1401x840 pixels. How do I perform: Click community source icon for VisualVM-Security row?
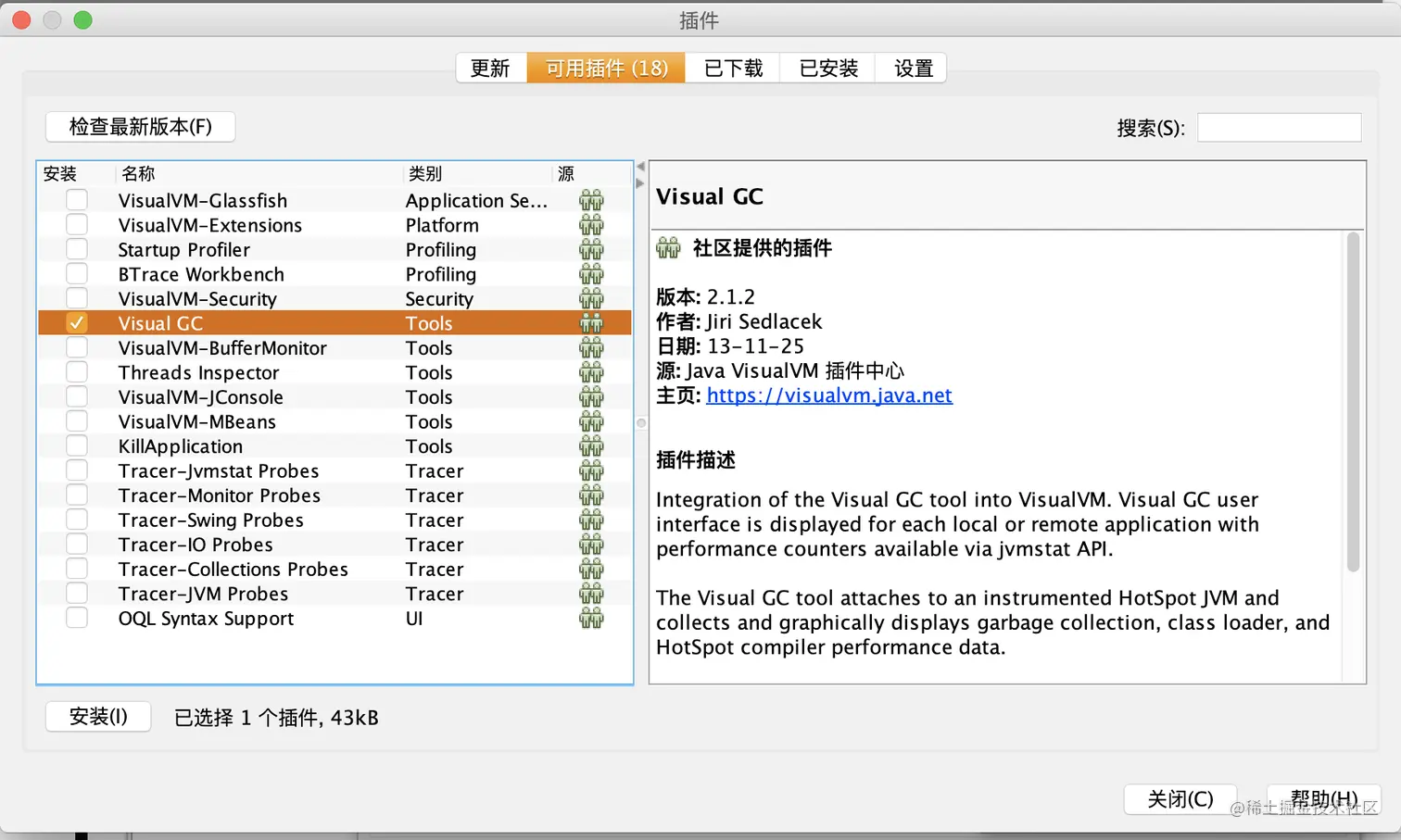tap(591, 298)
